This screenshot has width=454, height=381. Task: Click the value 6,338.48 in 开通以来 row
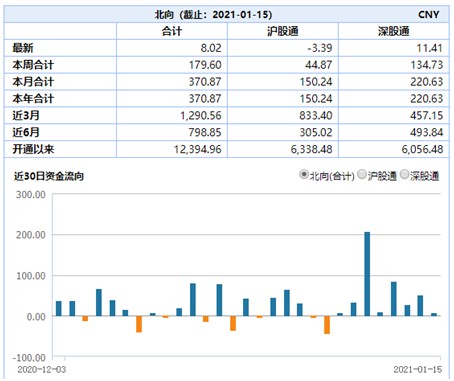[312, 149]
